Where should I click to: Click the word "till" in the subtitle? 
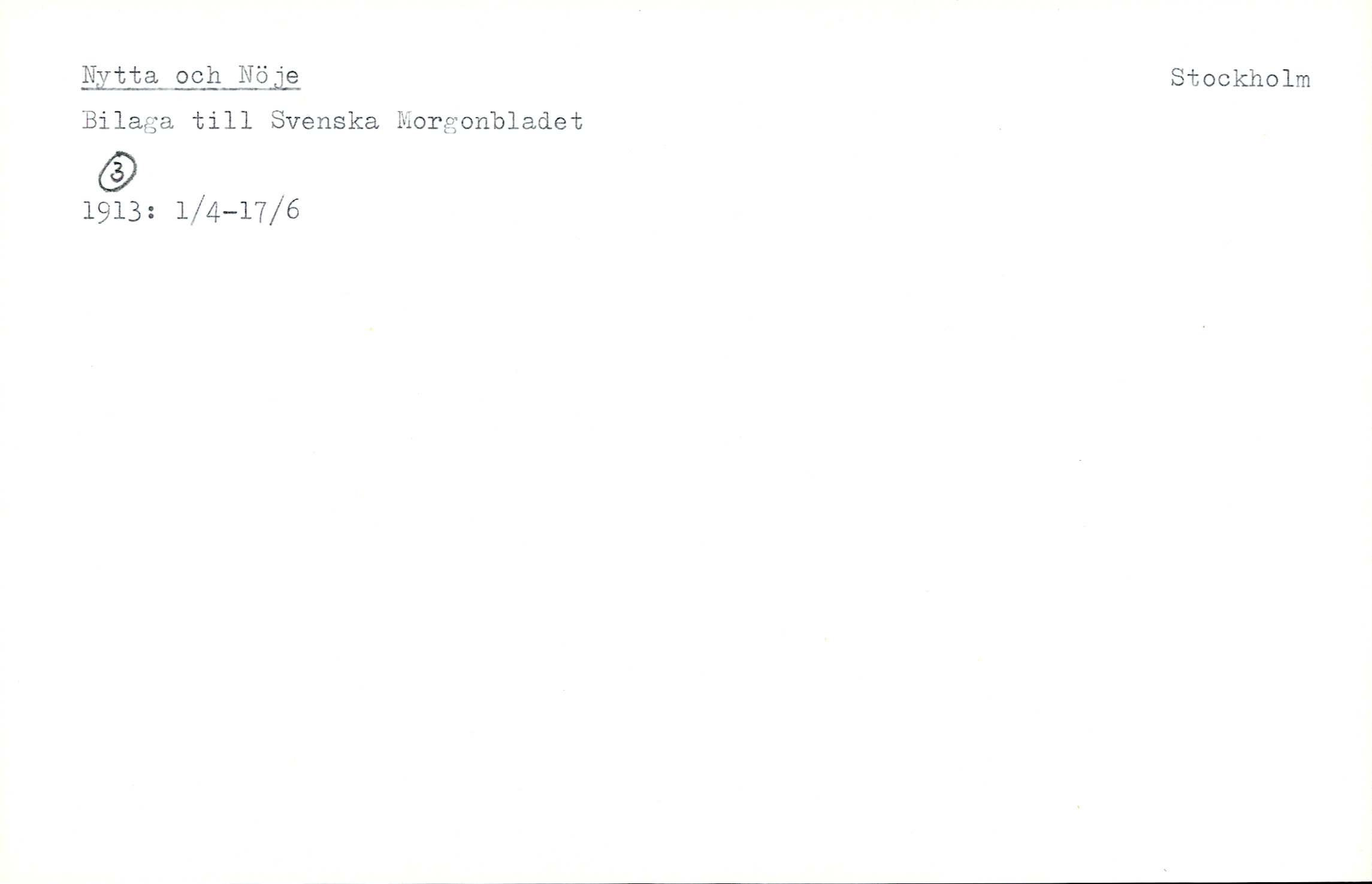tap(222, 121)
